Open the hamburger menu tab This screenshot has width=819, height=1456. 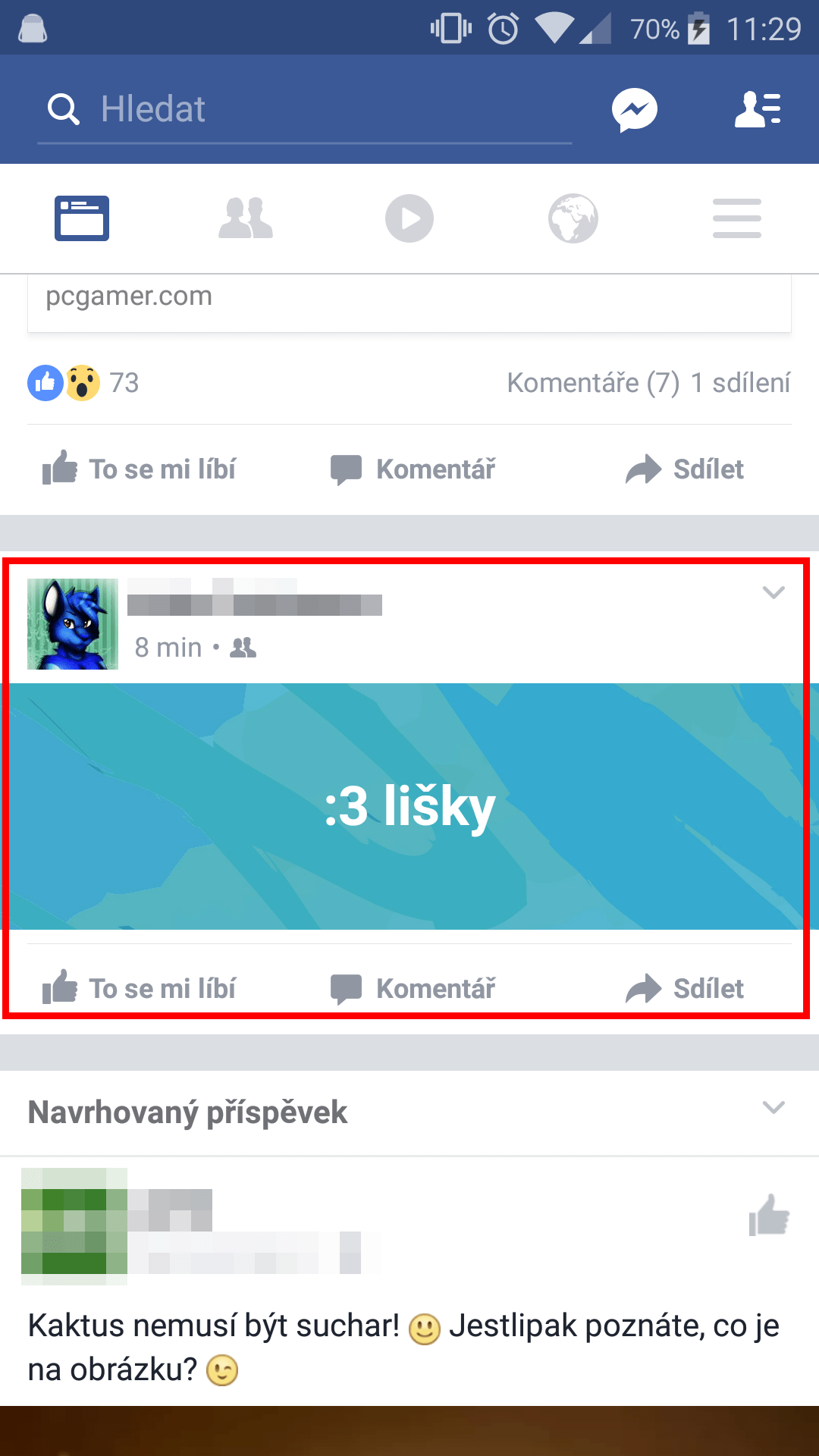(737, 218)
